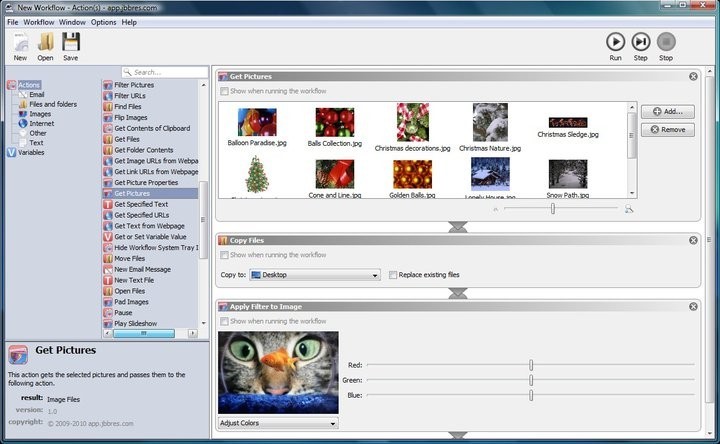Click the Remove button
The height and width of the screenshot is (444, 720).
point(667,129)
